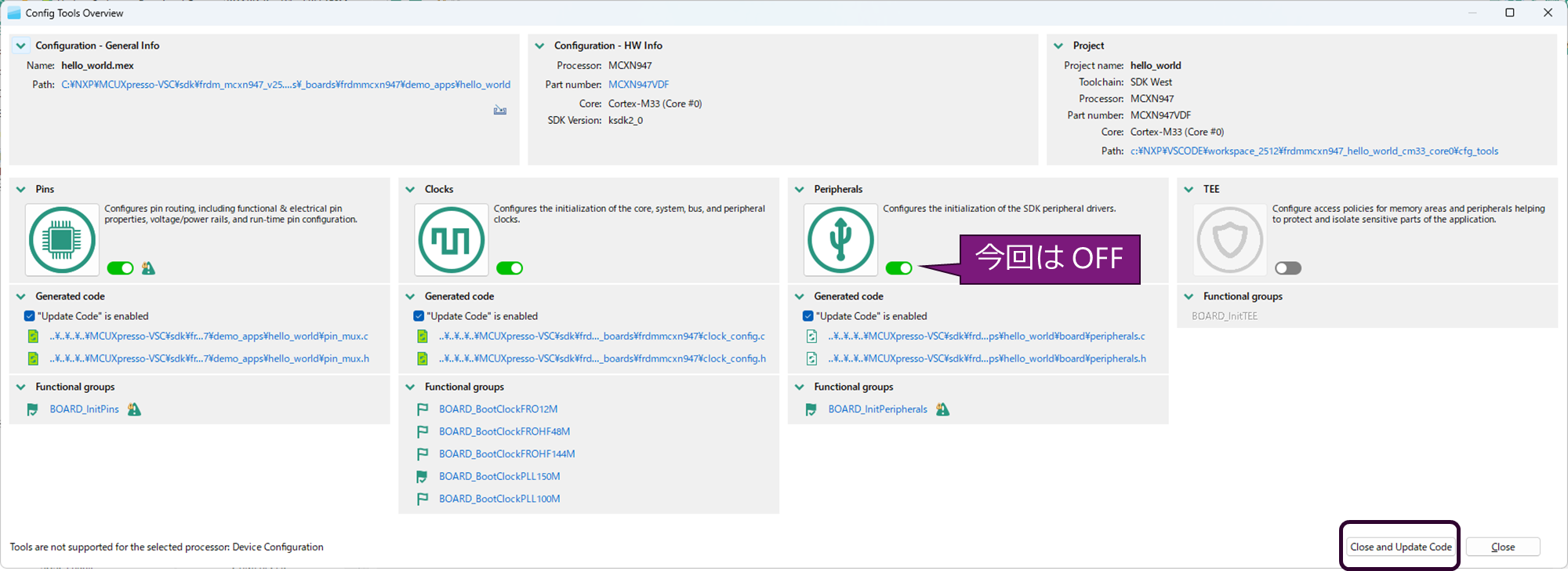Open the hello_world.mex configuration path link
This screenshot has width=1568, height=571.
tap(286, 85)
